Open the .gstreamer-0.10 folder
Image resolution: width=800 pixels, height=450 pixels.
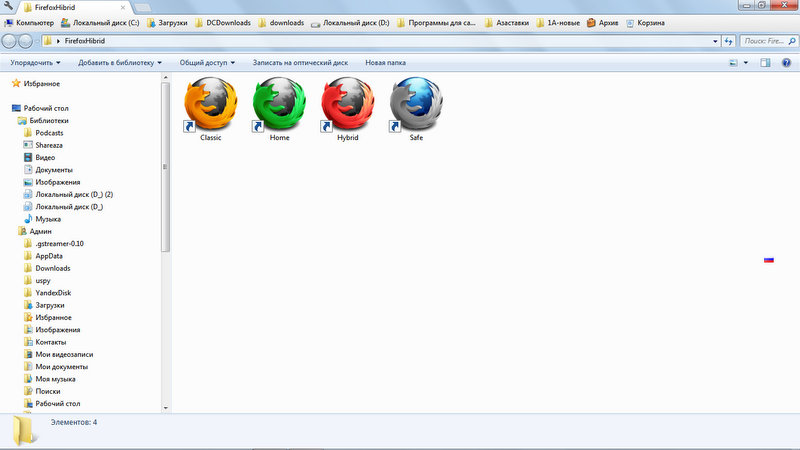tap(54, 243)
